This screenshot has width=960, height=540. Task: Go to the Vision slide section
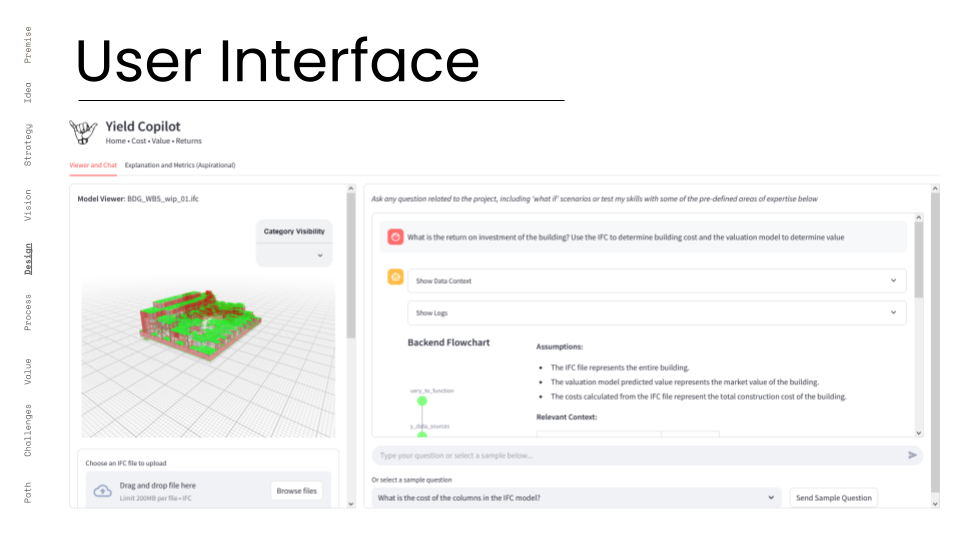(x=28, y=205)
